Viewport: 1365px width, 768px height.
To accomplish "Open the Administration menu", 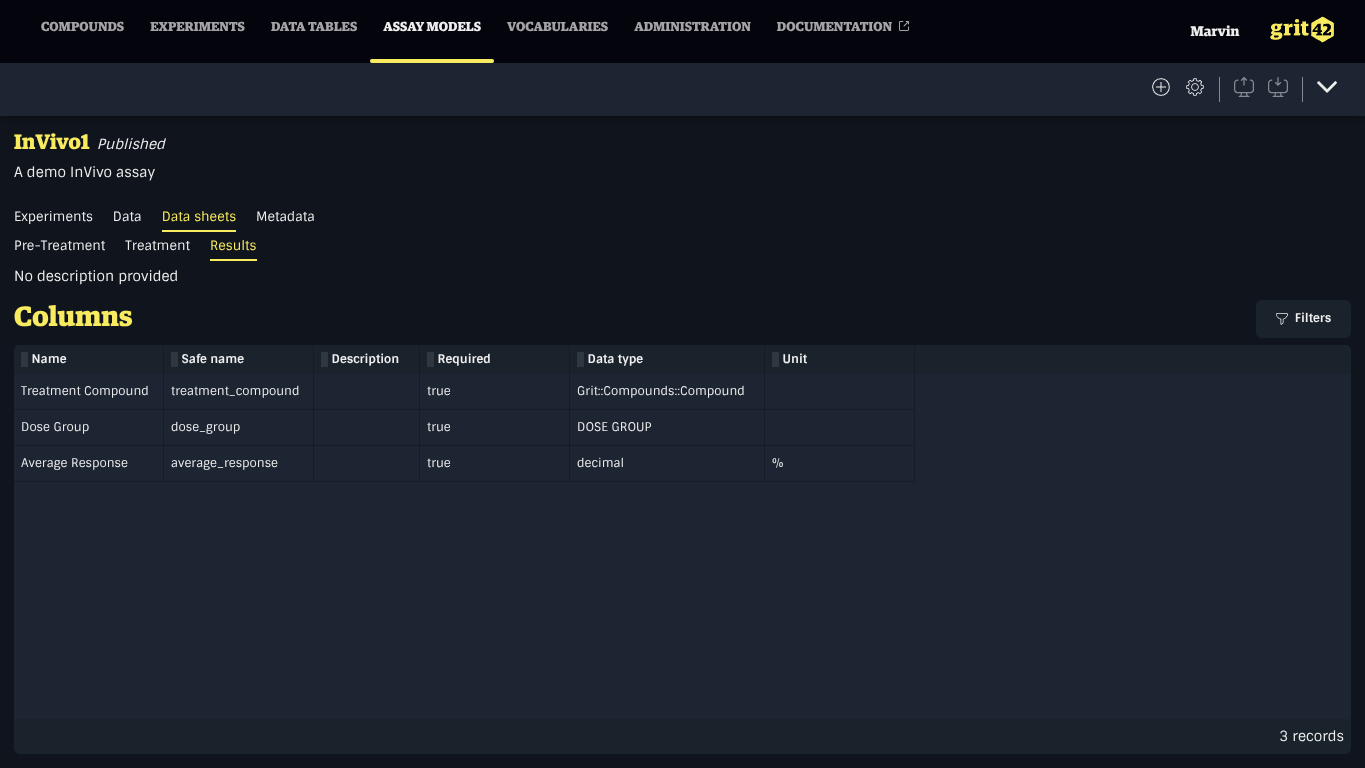I will 692,27.
